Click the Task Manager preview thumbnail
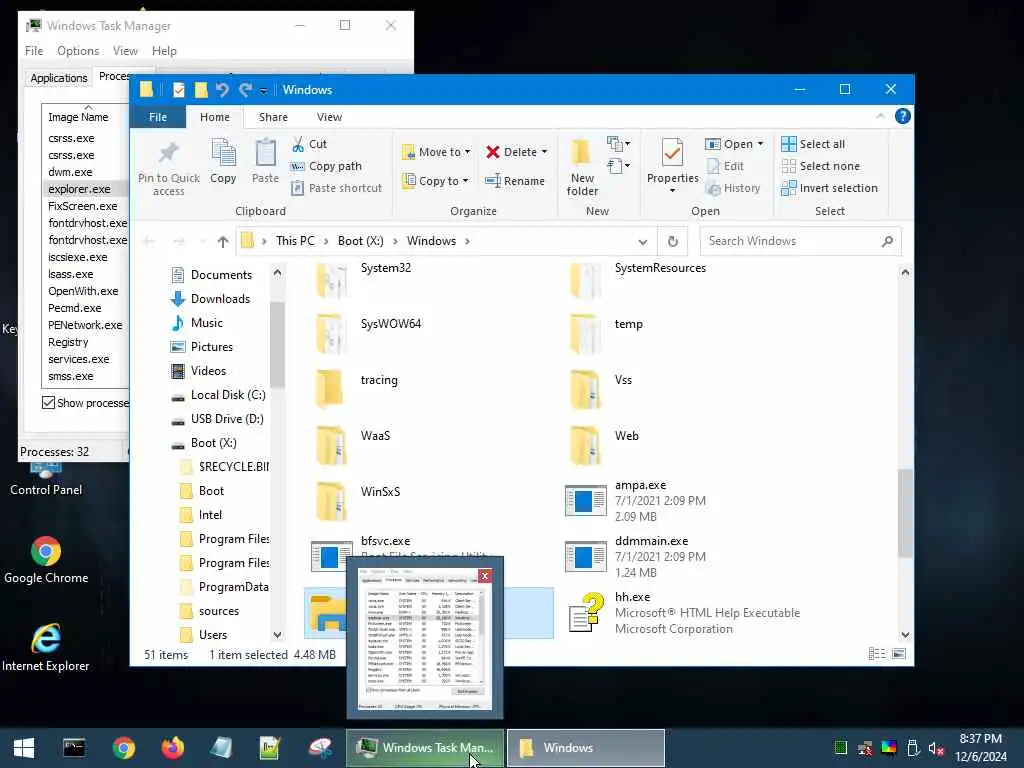 pyautogui.click(x=424, y=640)
